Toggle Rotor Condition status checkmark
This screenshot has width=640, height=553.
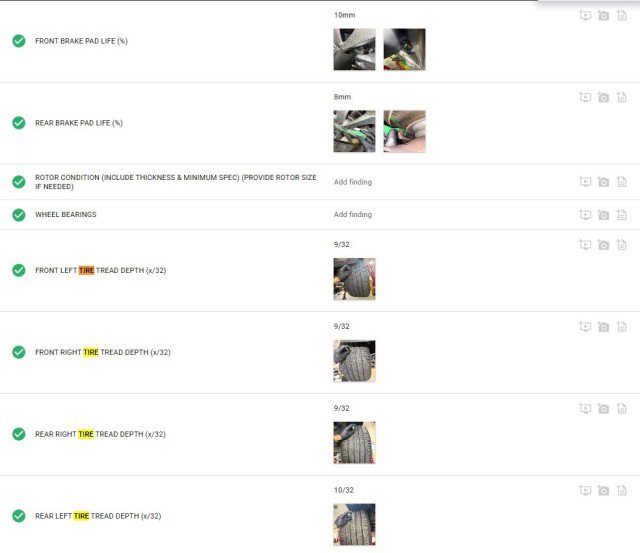pyautogui.click(x=19, y=182)
